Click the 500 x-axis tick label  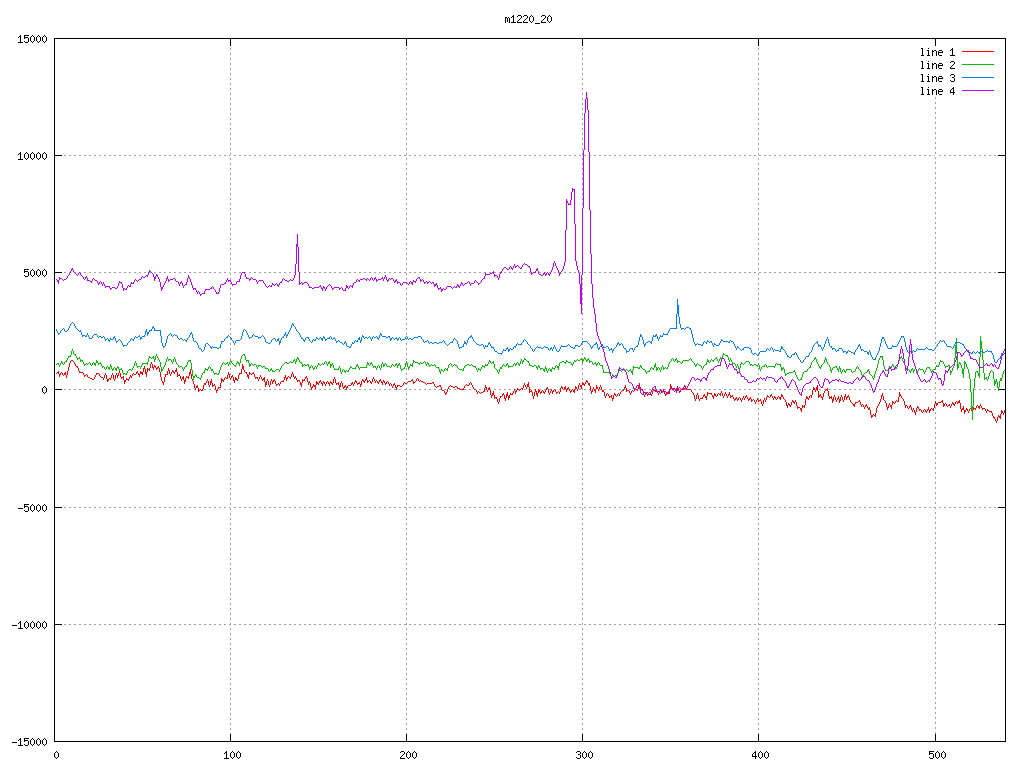pyautogui.click(x=934, y=755)
